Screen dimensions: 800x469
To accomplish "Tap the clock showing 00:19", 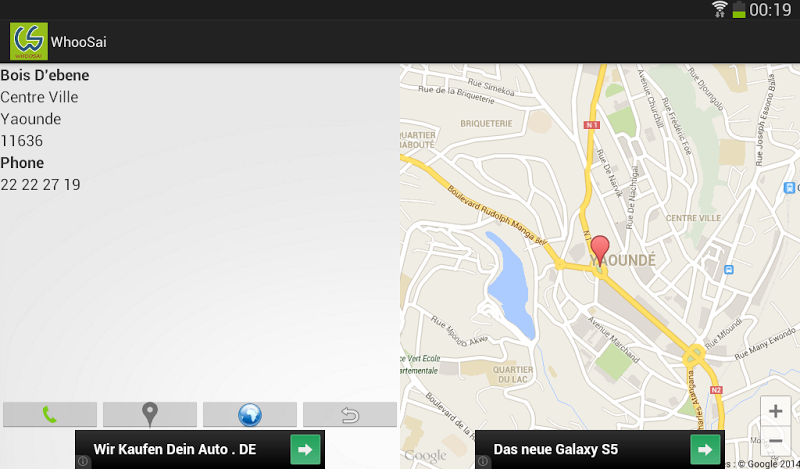I will pyautogui.click(x=770, y=10).
